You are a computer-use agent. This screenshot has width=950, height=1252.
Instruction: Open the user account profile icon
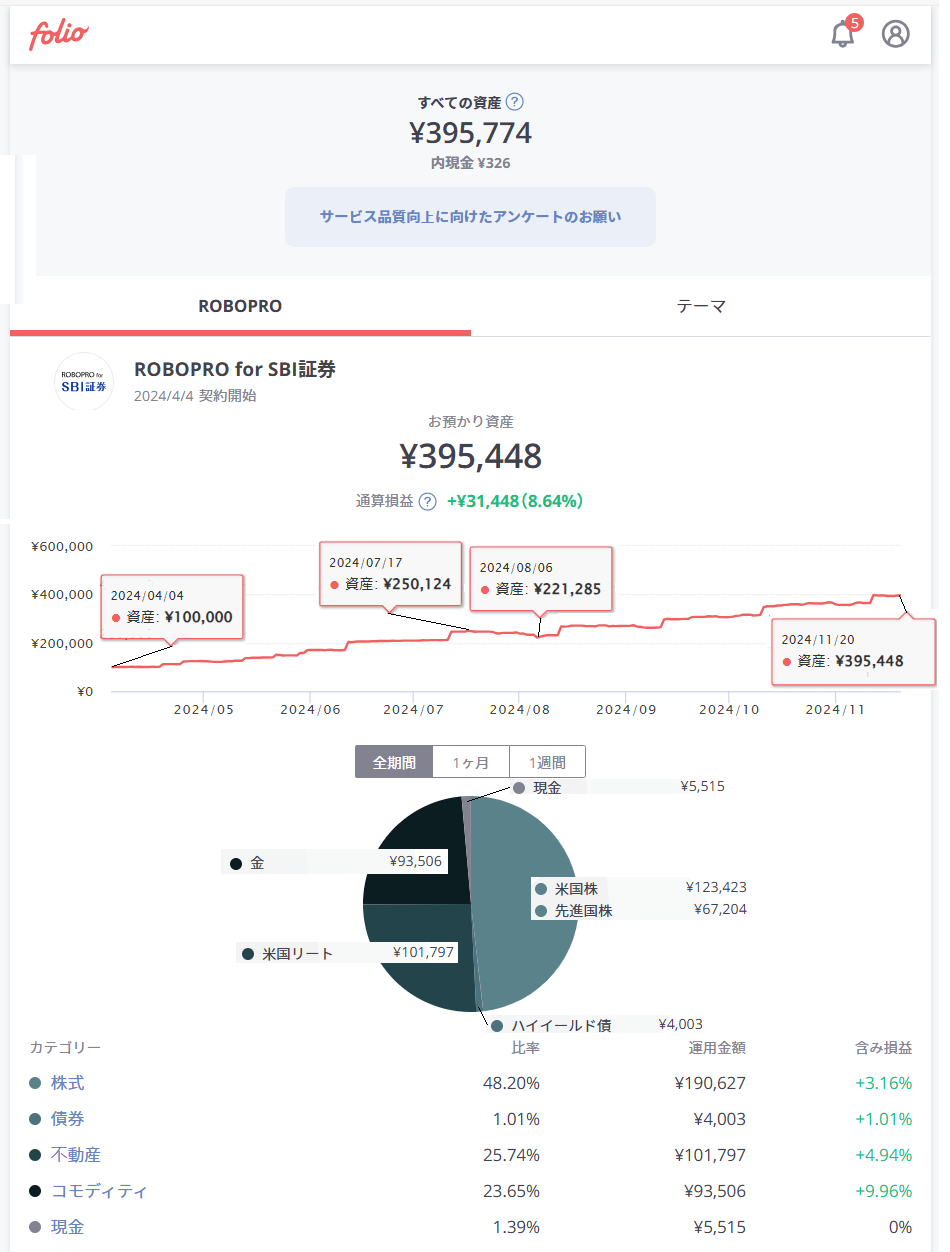point(895,34)
